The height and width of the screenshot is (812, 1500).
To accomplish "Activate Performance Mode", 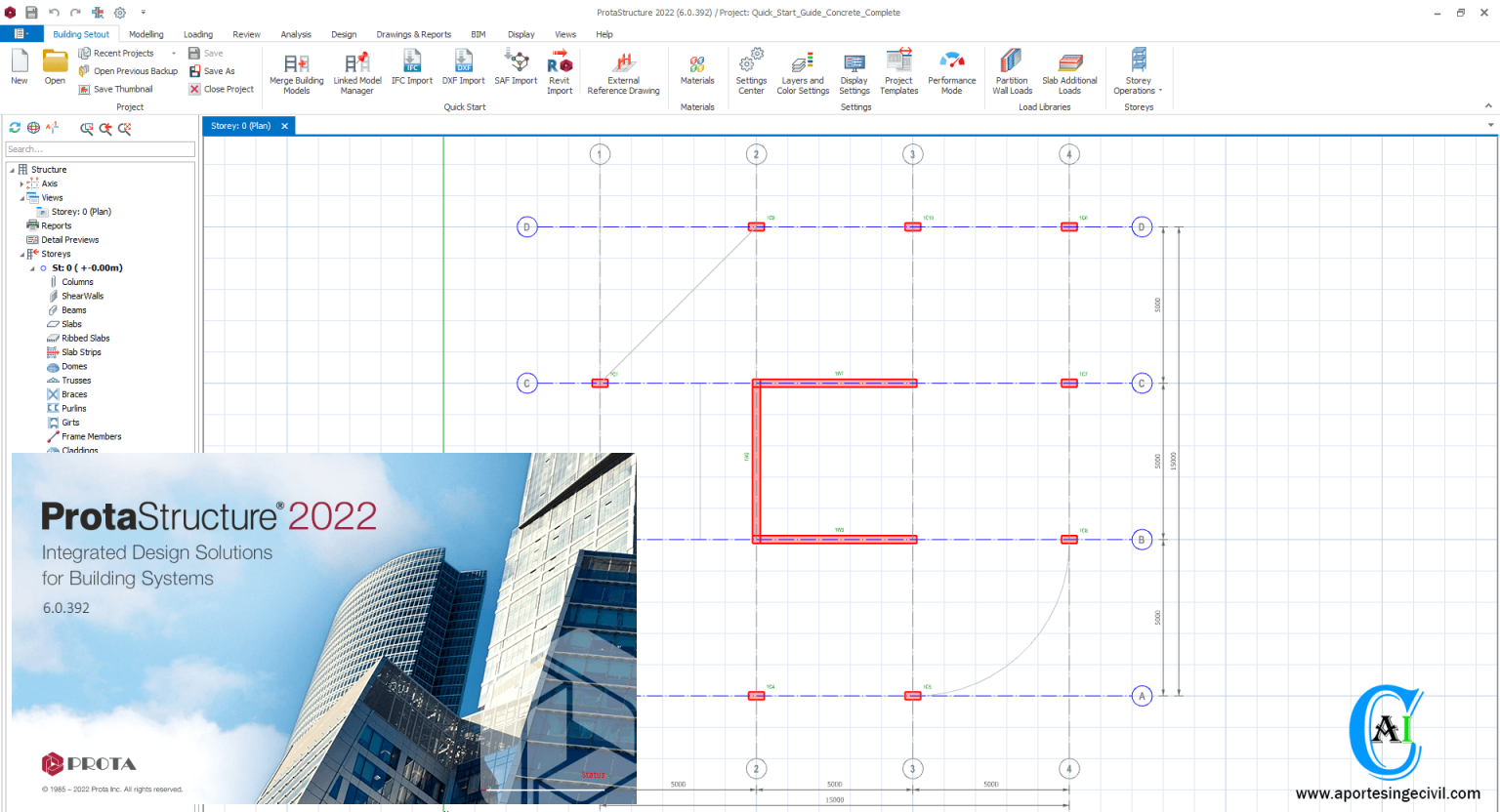I will point(952,69).
